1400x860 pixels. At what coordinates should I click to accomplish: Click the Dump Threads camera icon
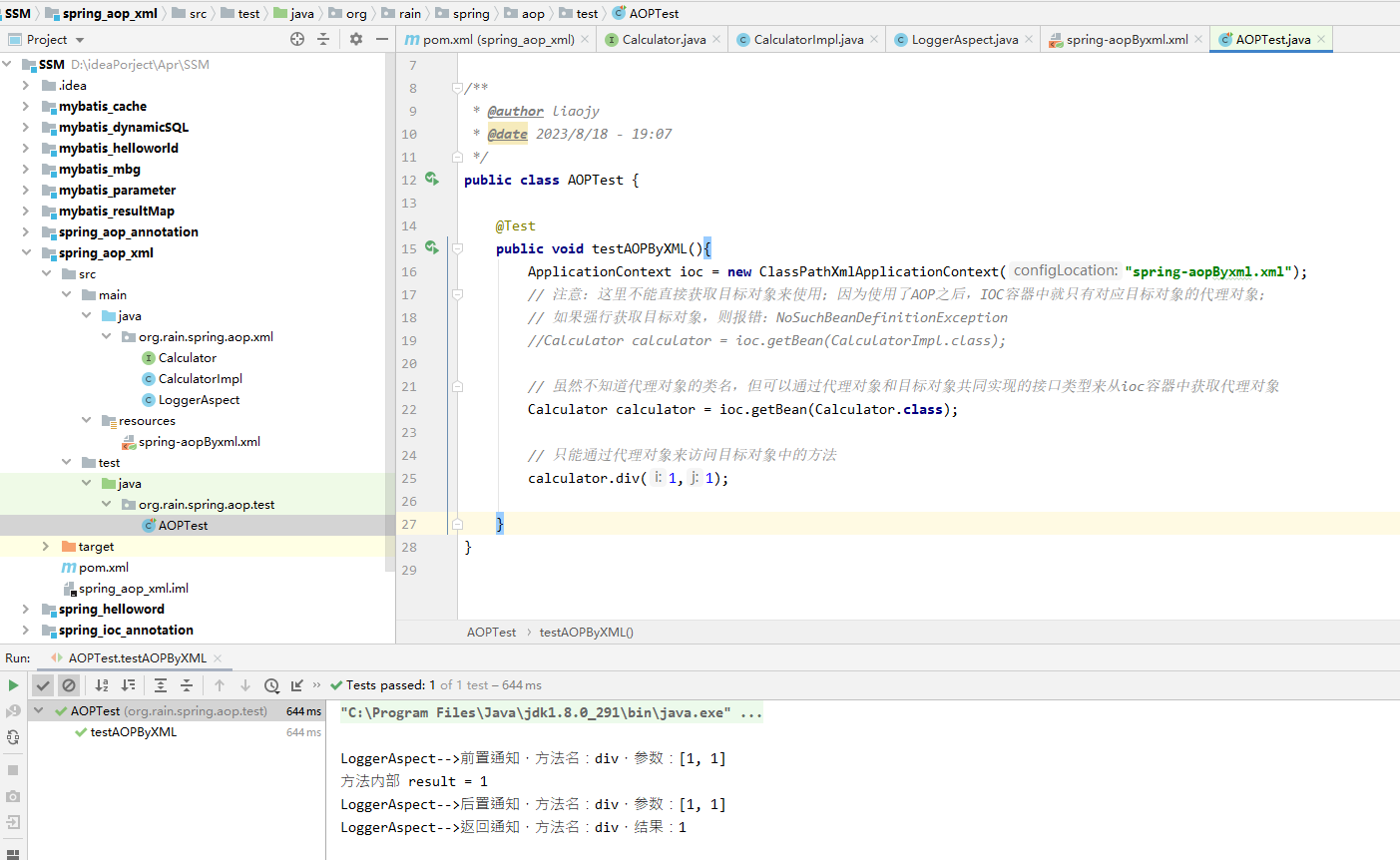coord(13,796)
